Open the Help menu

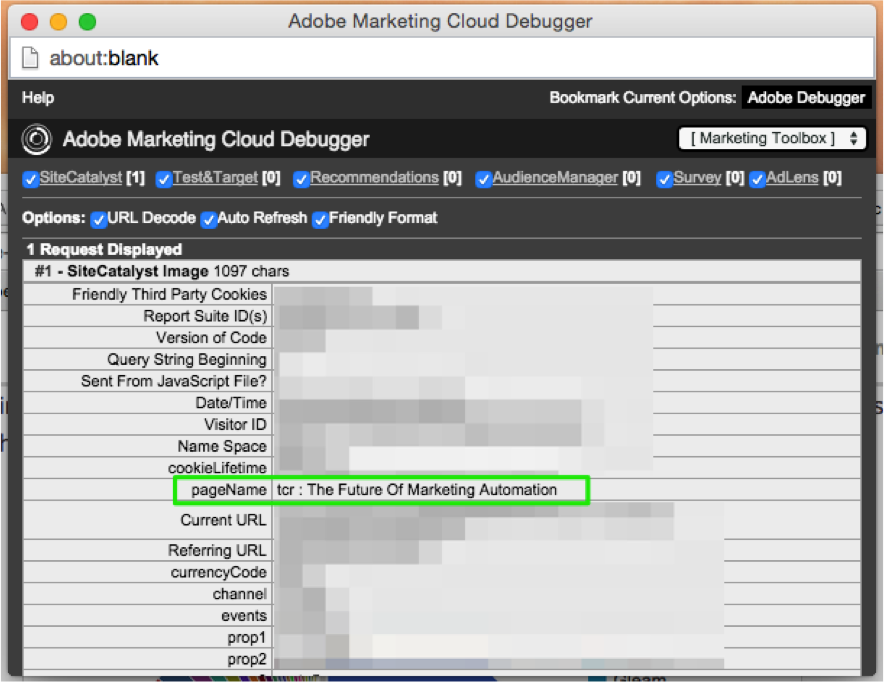point(38,98)
